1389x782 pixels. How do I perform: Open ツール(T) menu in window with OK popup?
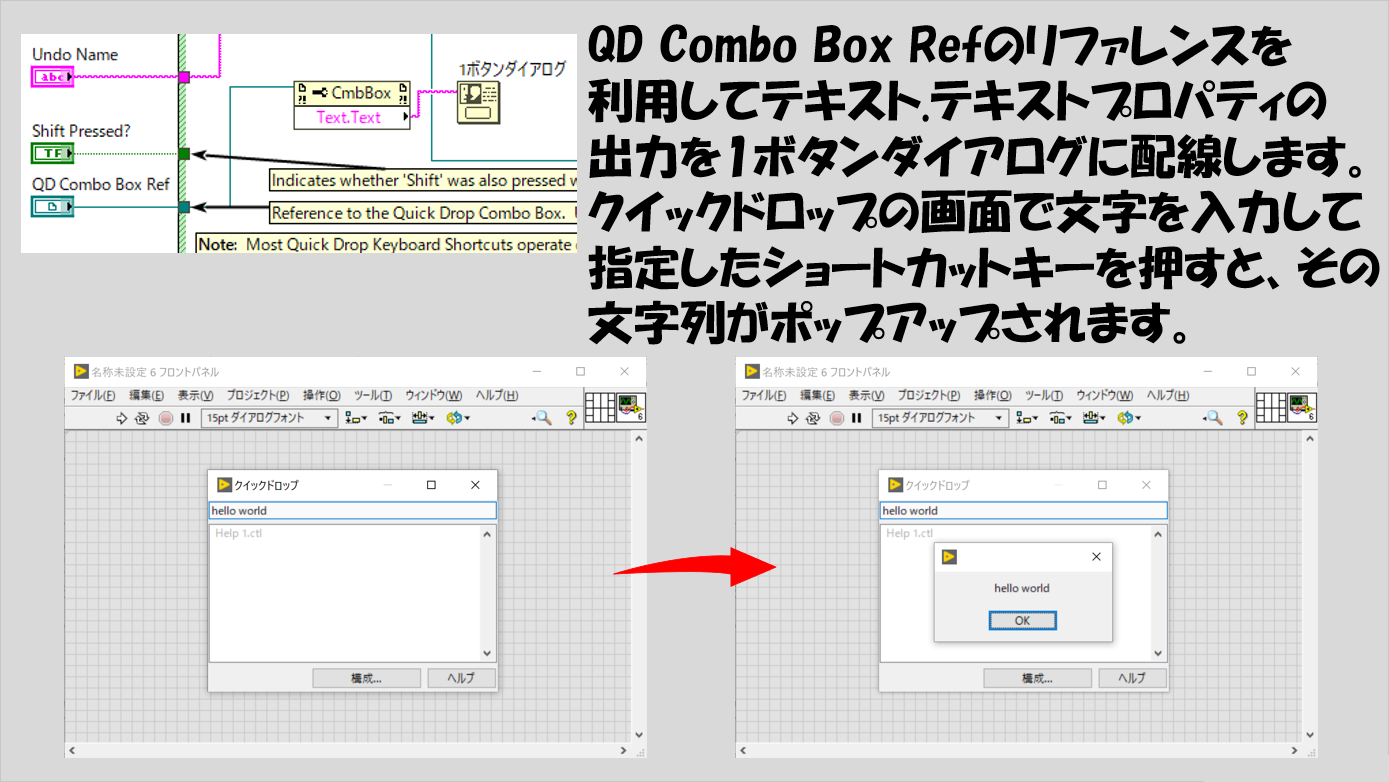(x=1044, y=396)
